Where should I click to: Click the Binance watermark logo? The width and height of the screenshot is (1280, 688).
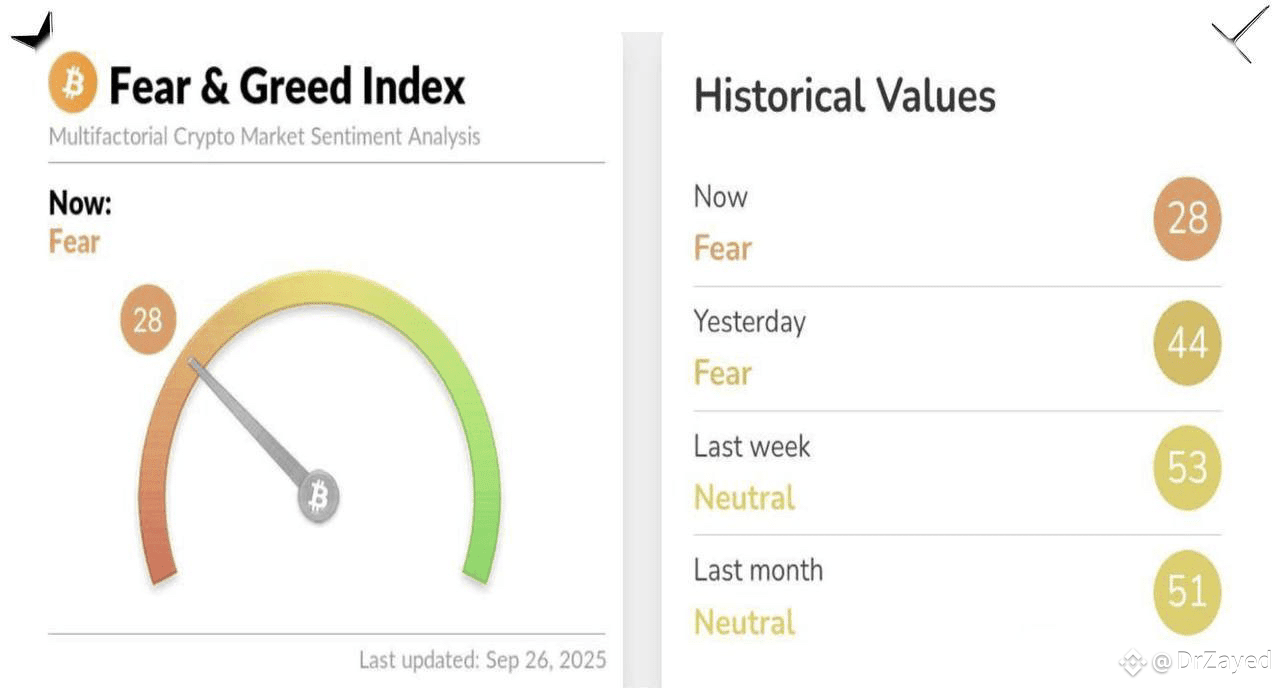click(1132, 662)
